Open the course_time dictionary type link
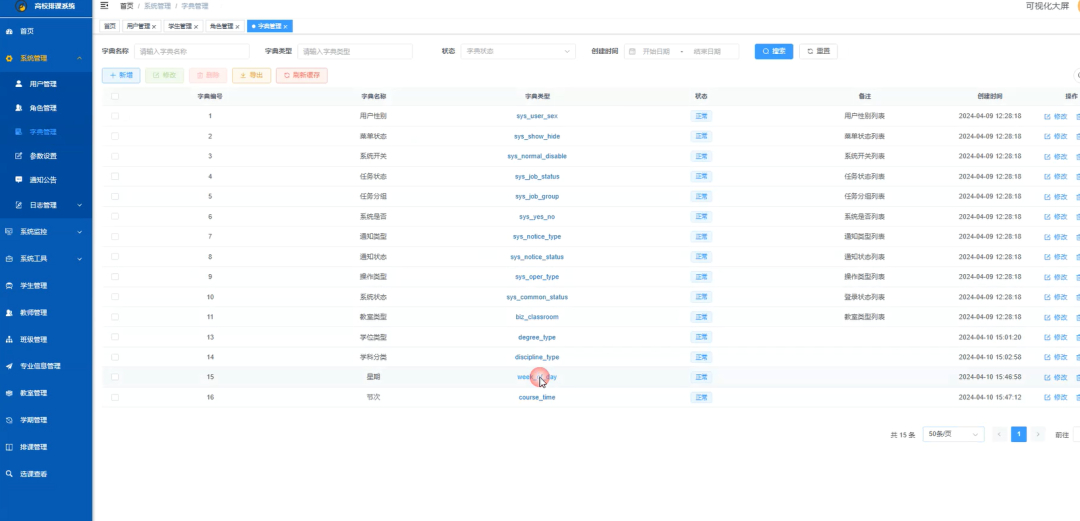Image resolution: width=1080 pixels, height=521 pixels. (x=537, y=398)
